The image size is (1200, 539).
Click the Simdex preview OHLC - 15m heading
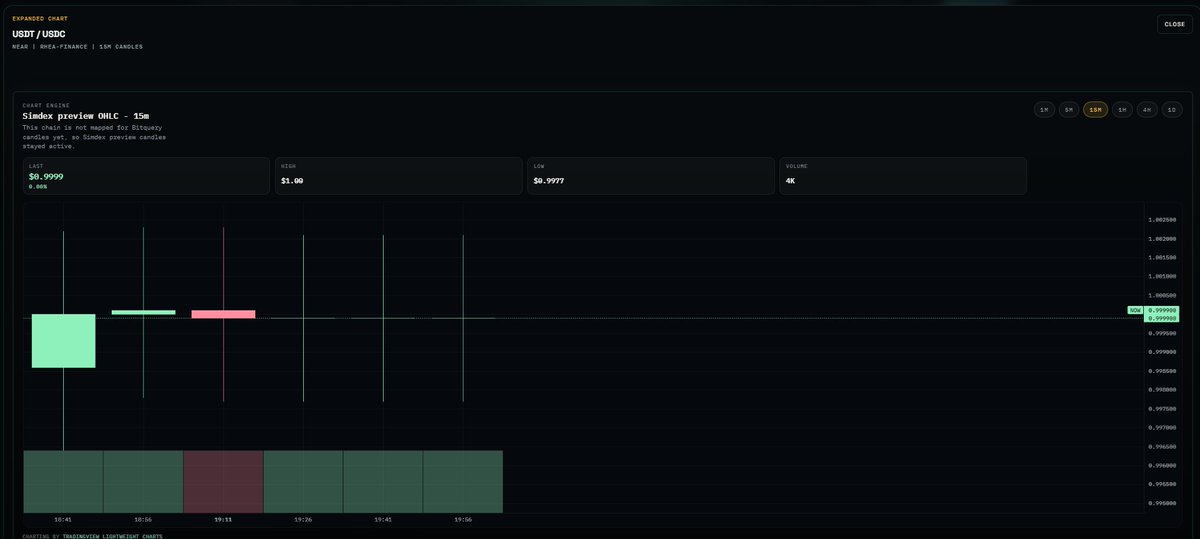click(86, 116)
